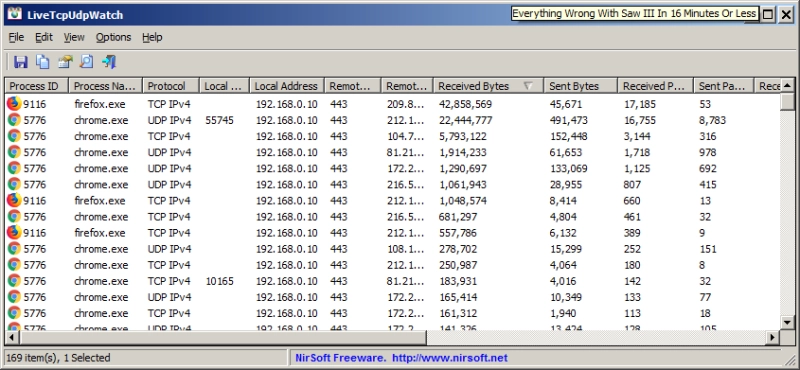Open the Edit menu
This screenshot has height=370, width=800.
coord(44,37)
